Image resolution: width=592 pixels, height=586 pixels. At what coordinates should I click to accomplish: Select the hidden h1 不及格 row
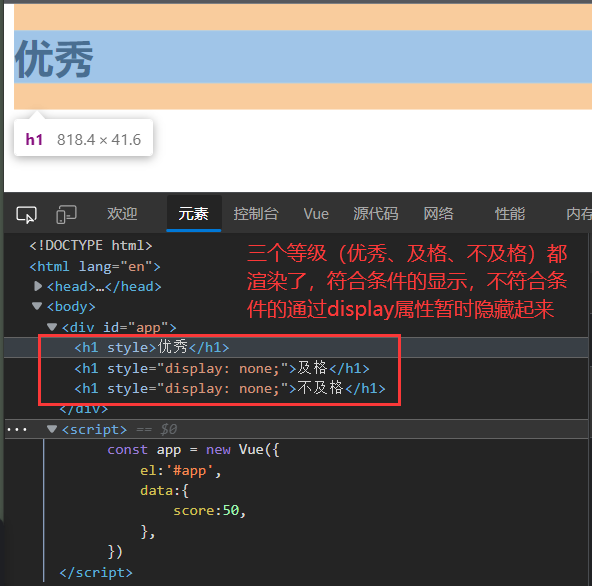[230, 388]
